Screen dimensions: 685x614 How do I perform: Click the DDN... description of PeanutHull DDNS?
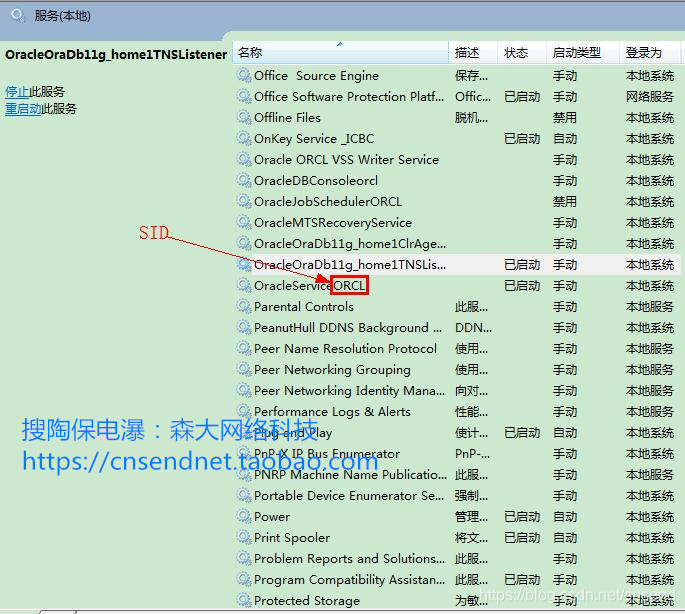(x=473, y=327)
